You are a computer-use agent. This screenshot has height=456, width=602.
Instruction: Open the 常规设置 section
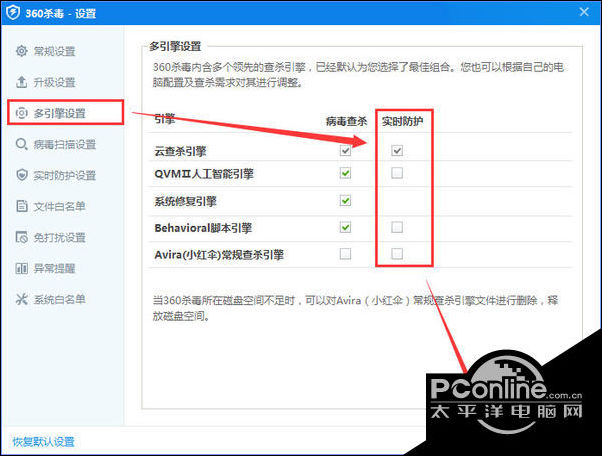54,51
